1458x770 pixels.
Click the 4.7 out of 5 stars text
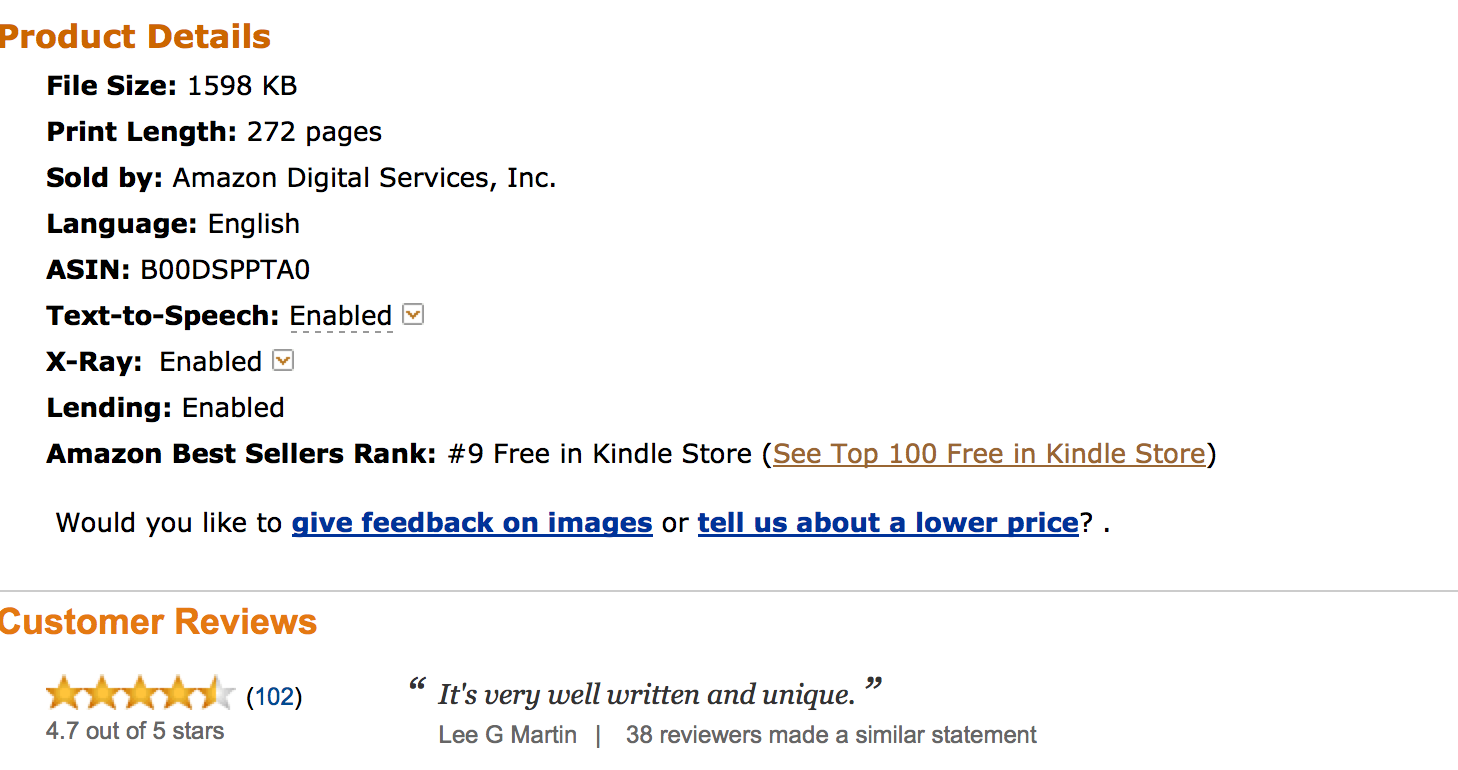tap(135, 731)
